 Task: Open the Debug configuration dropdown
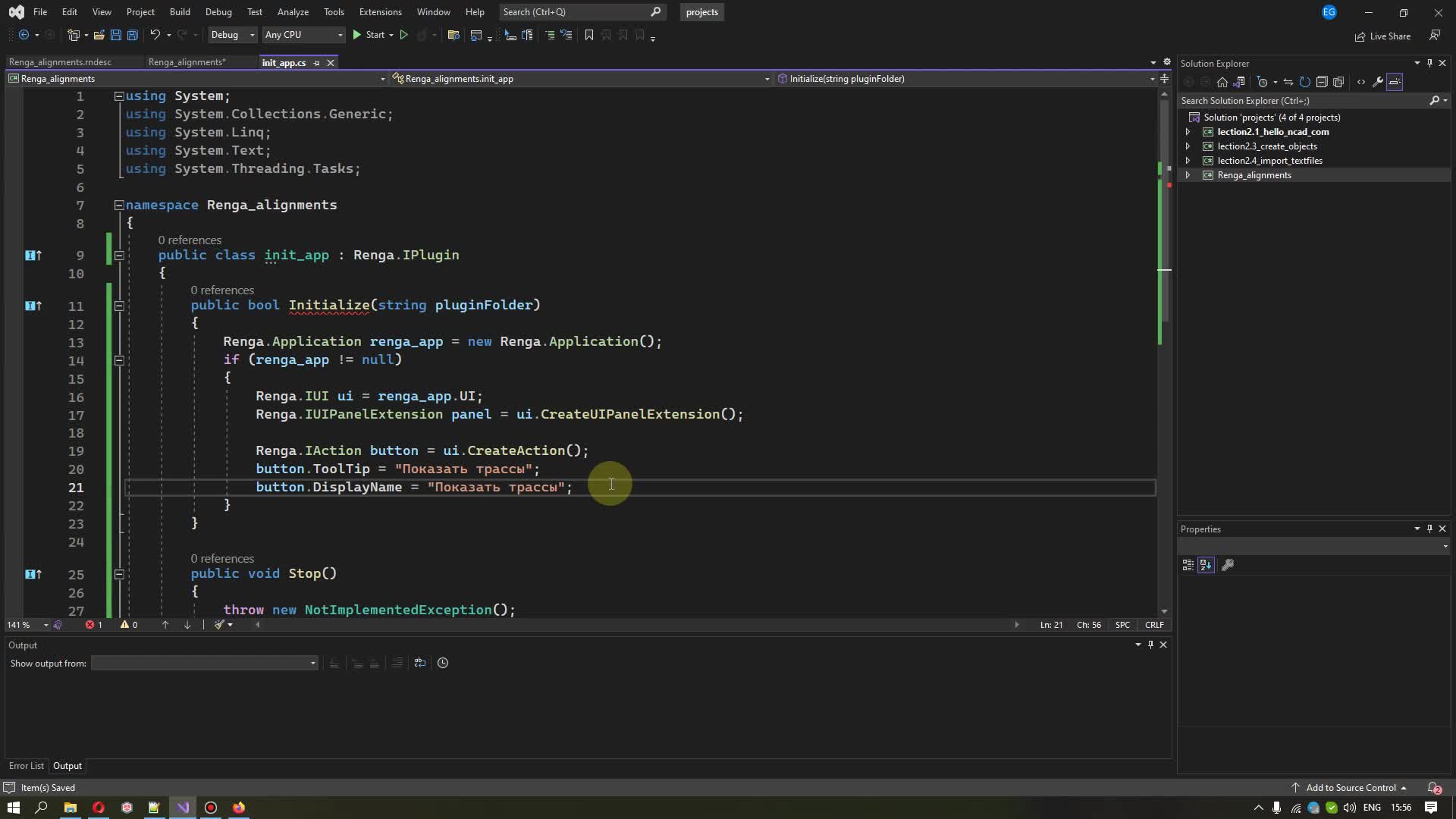click(x=232, y=35)
